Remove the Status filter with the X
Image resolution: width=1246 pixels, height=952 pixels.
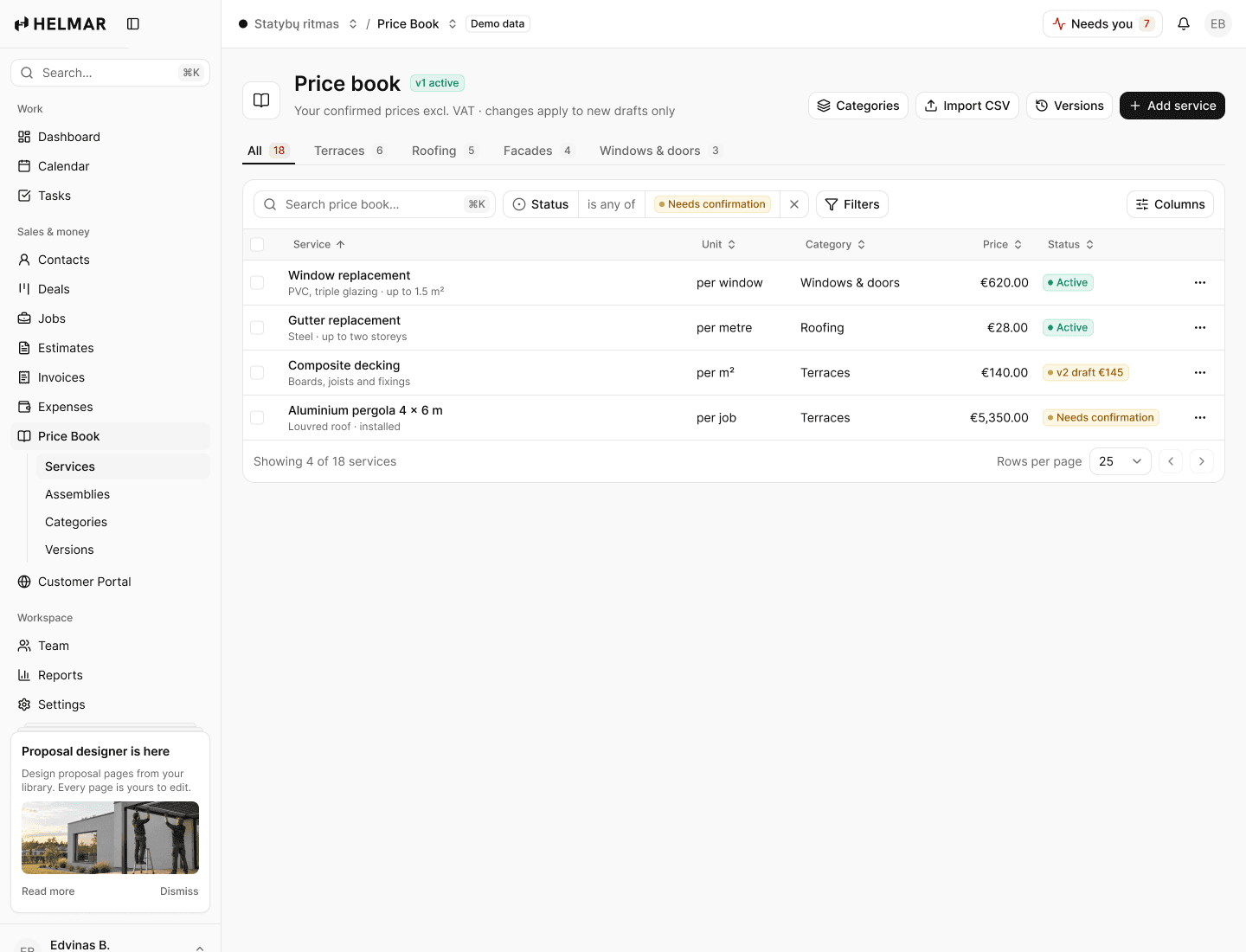794,204
